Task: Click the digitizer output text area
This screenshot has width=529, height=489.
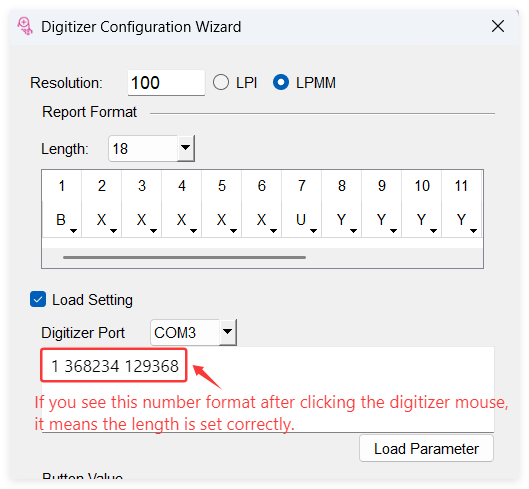Action: click(268, 389)
